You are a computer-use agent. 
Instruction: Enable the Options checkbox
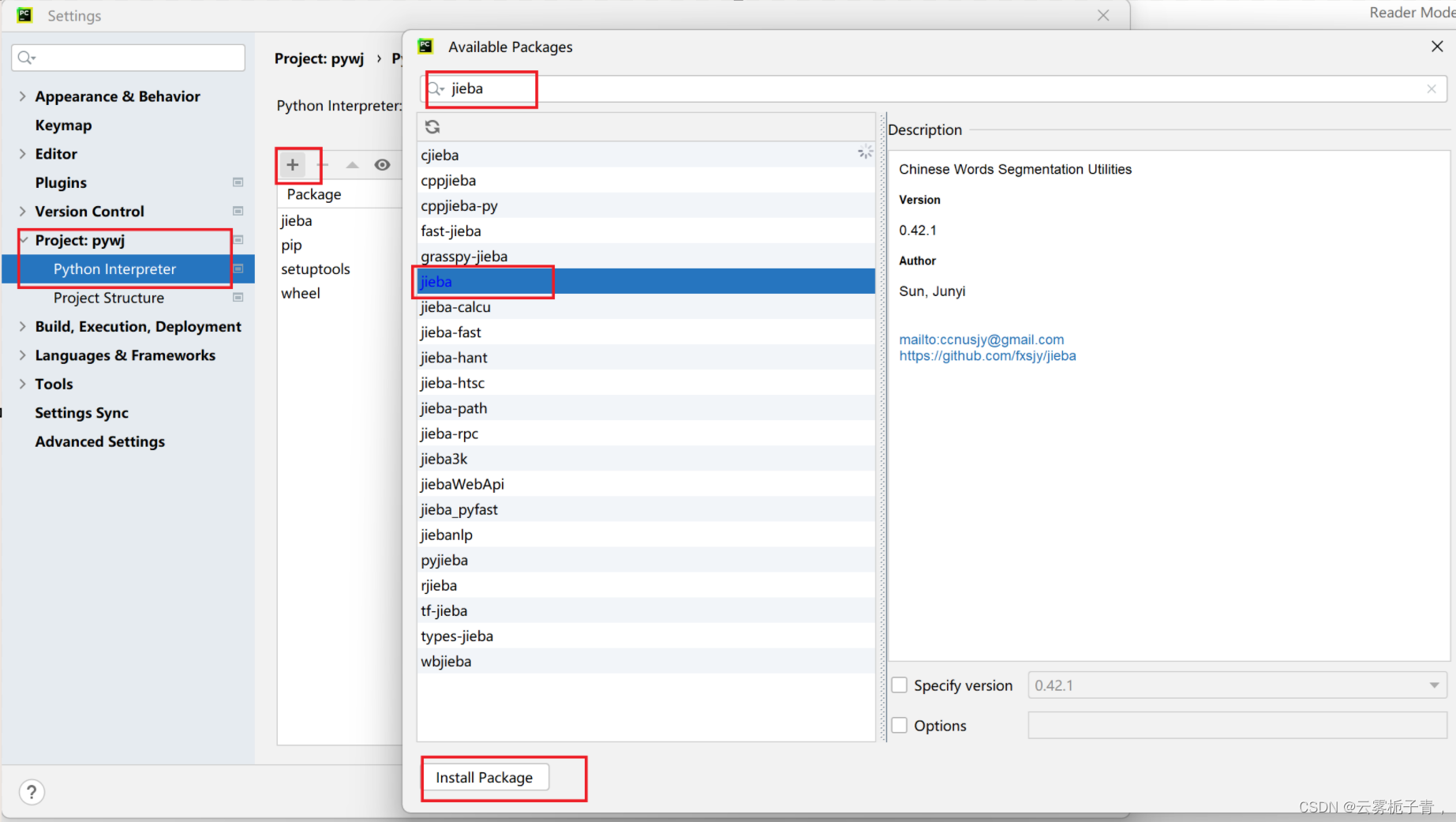[899, 725]
